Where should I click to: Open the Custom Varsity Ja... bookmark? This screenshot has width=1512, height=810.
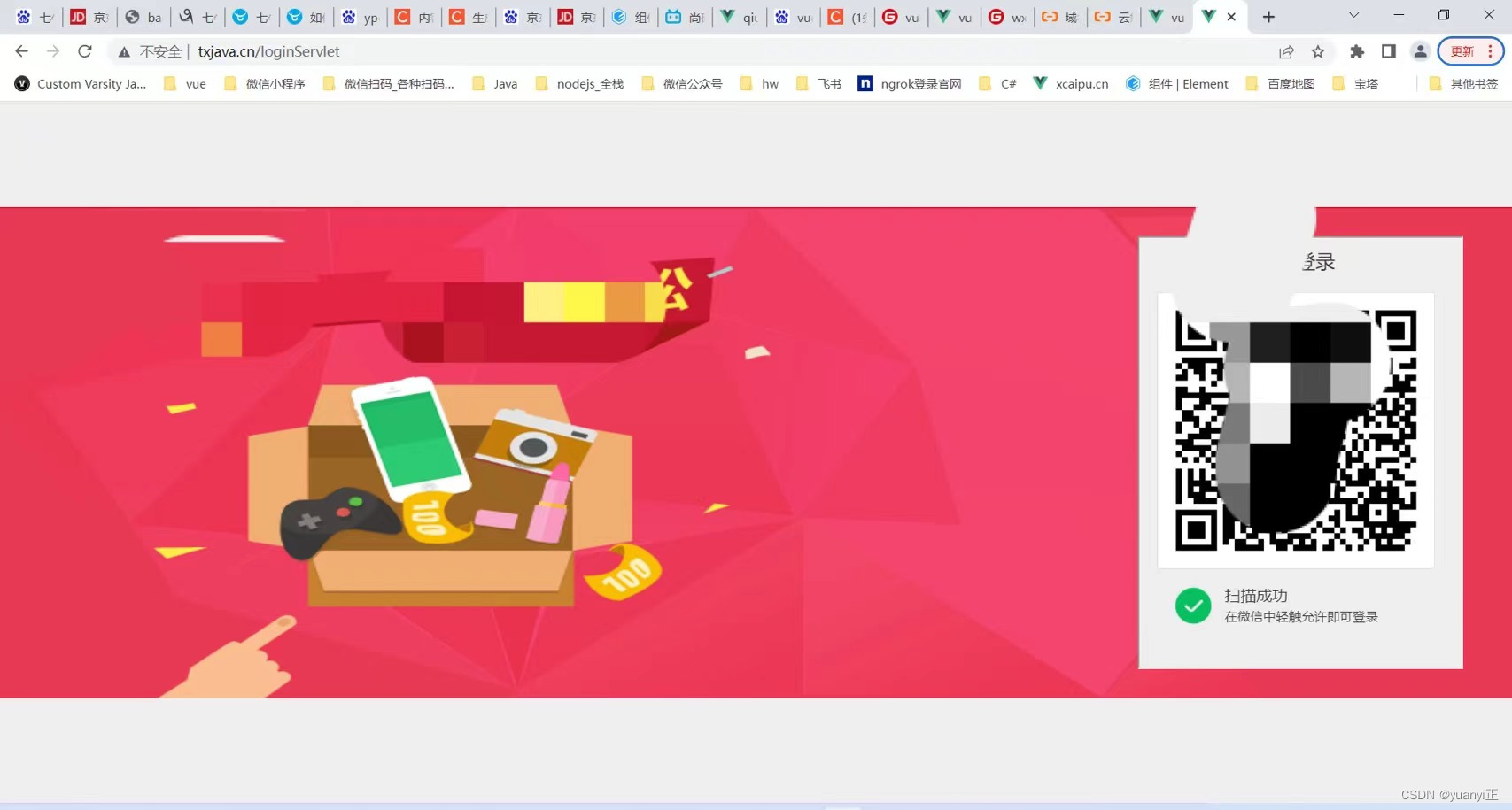81,84
